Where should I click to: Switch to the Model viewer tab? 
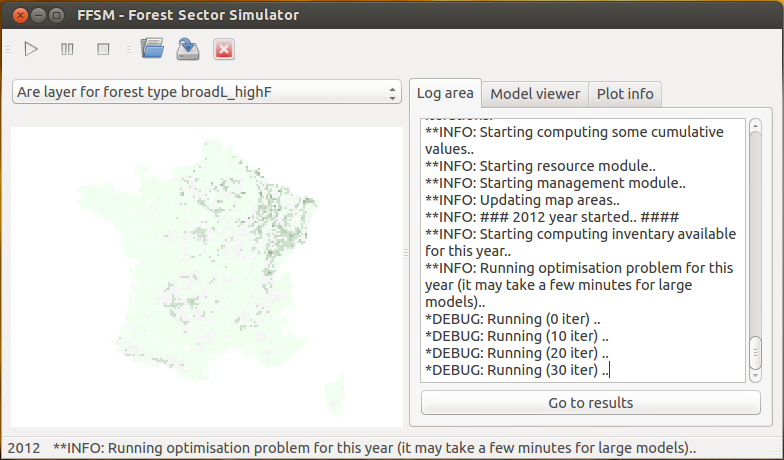535,94
